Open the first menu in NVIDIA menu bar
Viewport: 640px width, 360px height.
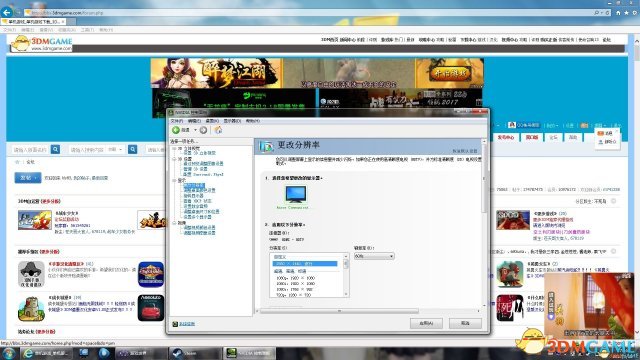point(177,121)
